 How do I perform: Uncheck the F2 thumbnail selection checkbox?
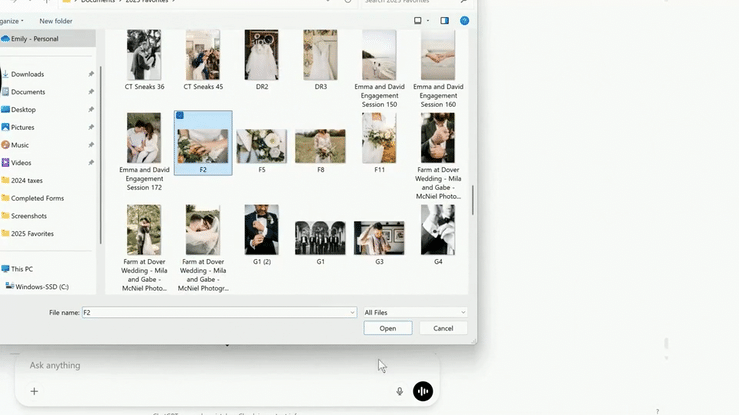(180, 115)
